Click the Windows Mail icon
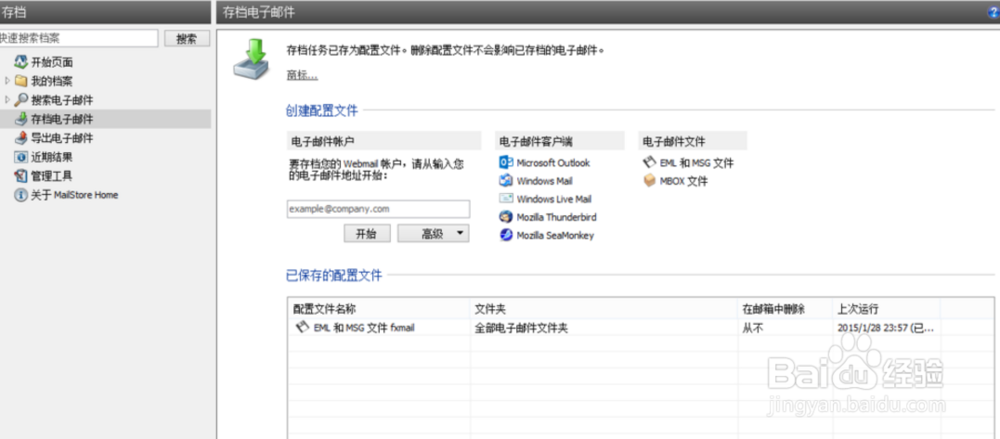This screenshot has height=439, width=1000. pos(506,181)
